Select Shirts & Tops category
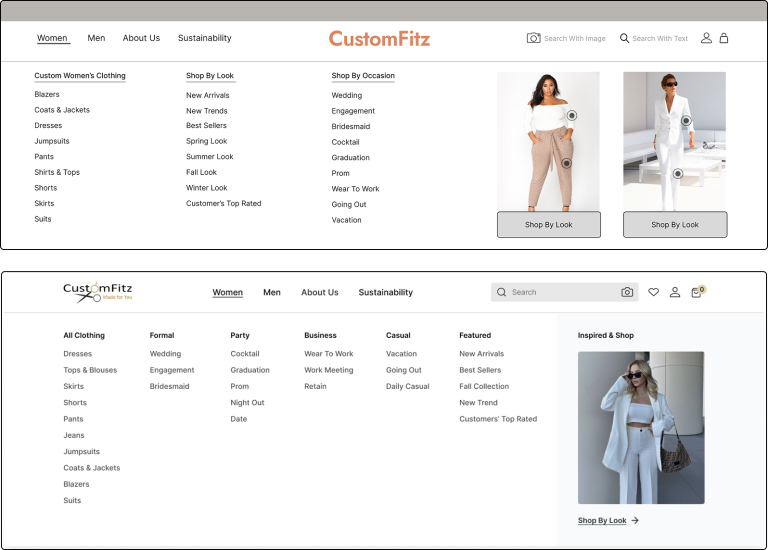The height and width of the screenshot is (550, 768). pos(57,172)
